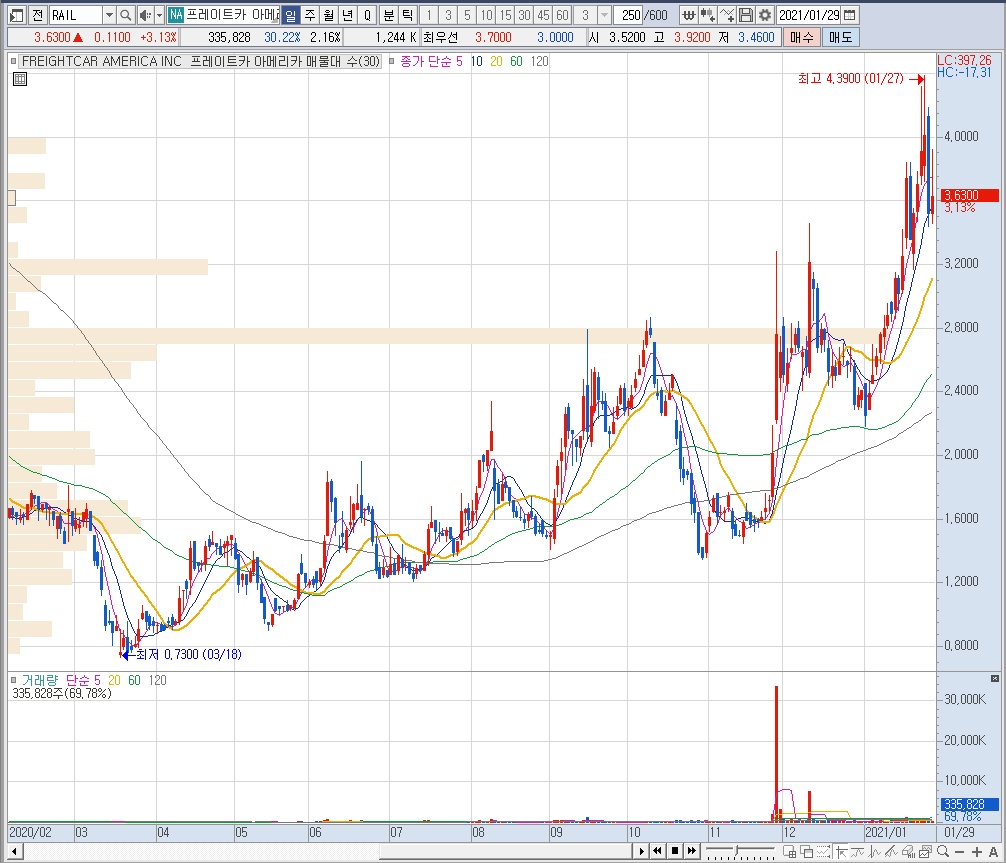The height and width of the screenshot is (863, 1006).
Task: Open the data table grid icon
Action: pos(20,79)
